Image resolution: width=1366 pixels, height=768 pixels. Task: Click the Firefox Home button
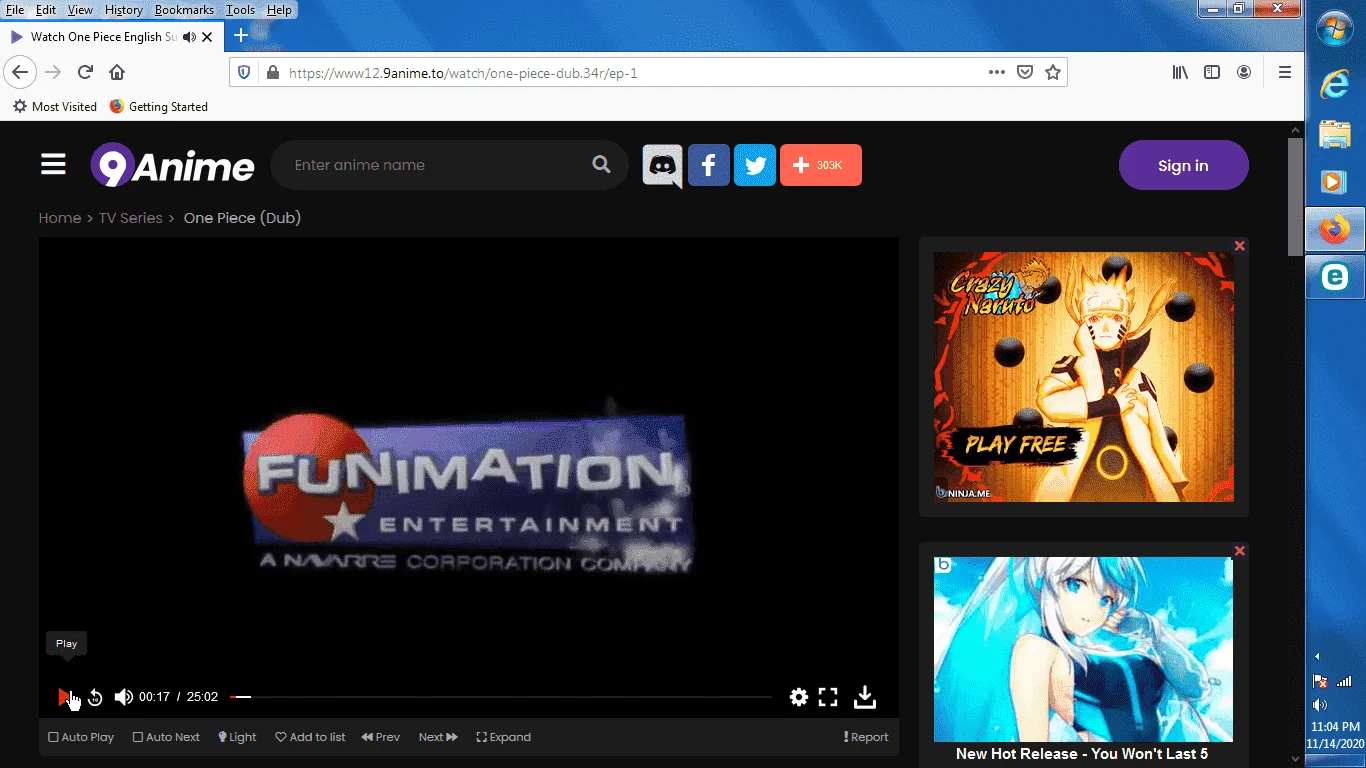(117, 72)
